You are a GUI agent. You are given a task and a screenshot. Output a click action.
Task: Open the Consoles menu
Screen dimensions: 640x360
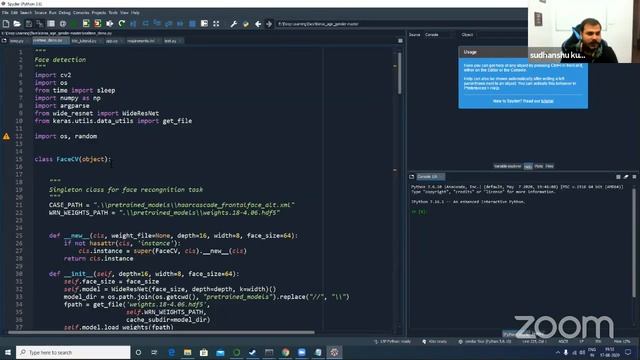pos(81,13)
